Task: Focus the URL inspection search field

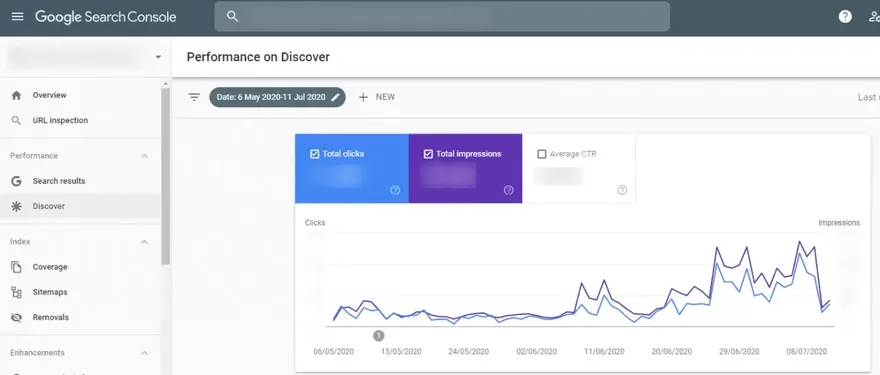Action: 442,16
